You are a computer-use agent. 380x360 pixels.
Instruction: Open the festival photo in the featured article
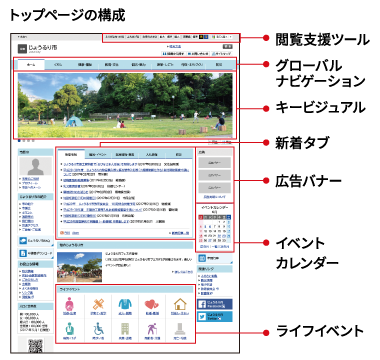pyautogui.click(x=79, y=267)
